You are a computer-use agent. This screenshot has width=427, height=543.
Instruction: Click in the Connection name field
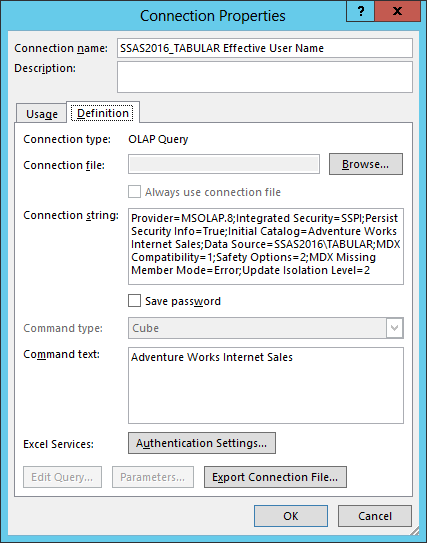pyautogui.click(x=265, y=48)
